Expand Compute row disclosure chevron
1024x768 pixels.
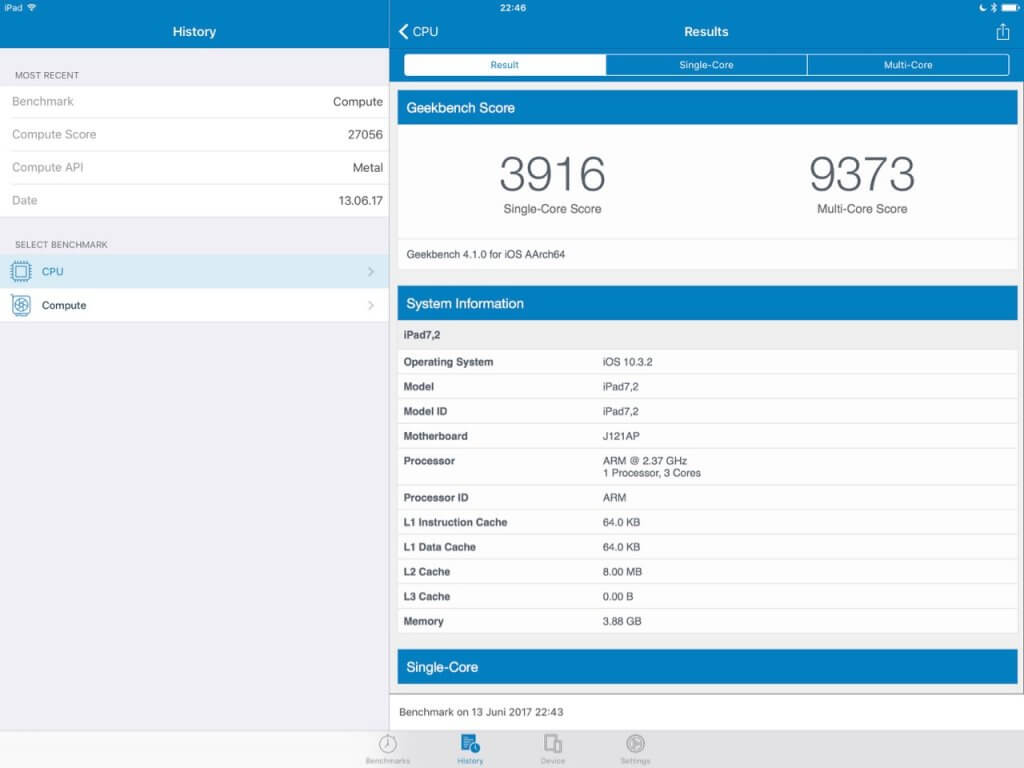[x=371, y=305]
